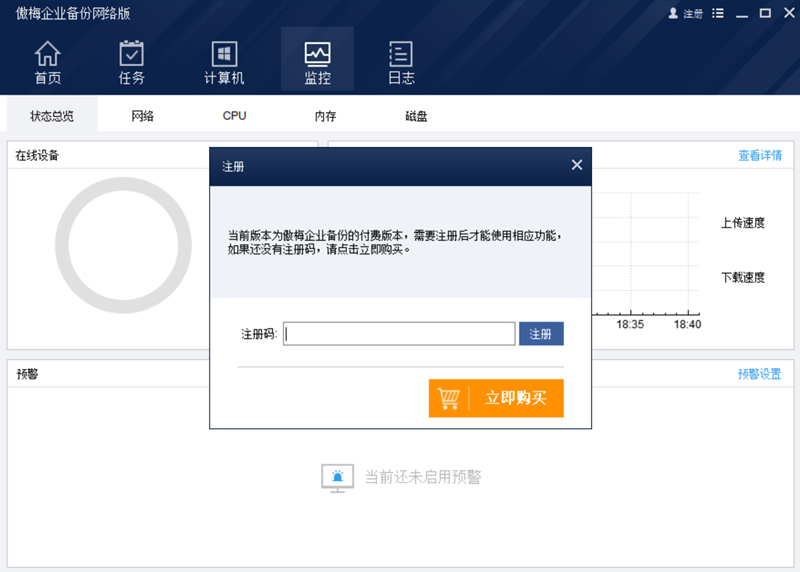Click the shopping cart icon
Viewport: 800px width, 572px height.
(449, 398)
